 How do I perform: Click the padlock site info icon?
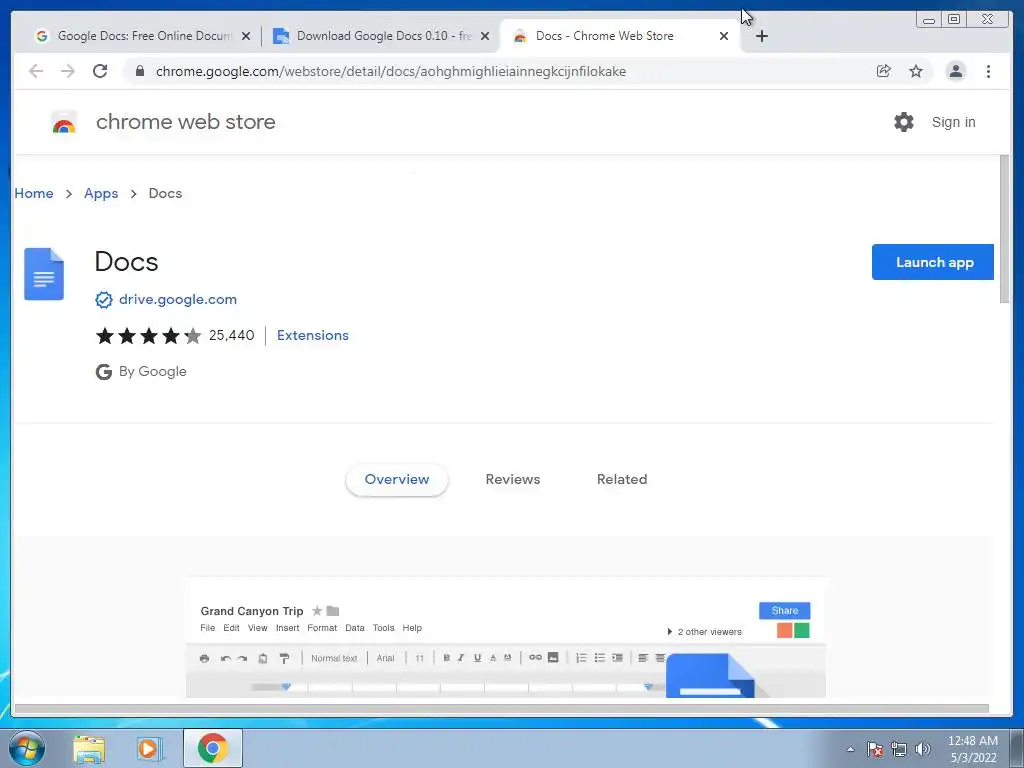[140, 71]
